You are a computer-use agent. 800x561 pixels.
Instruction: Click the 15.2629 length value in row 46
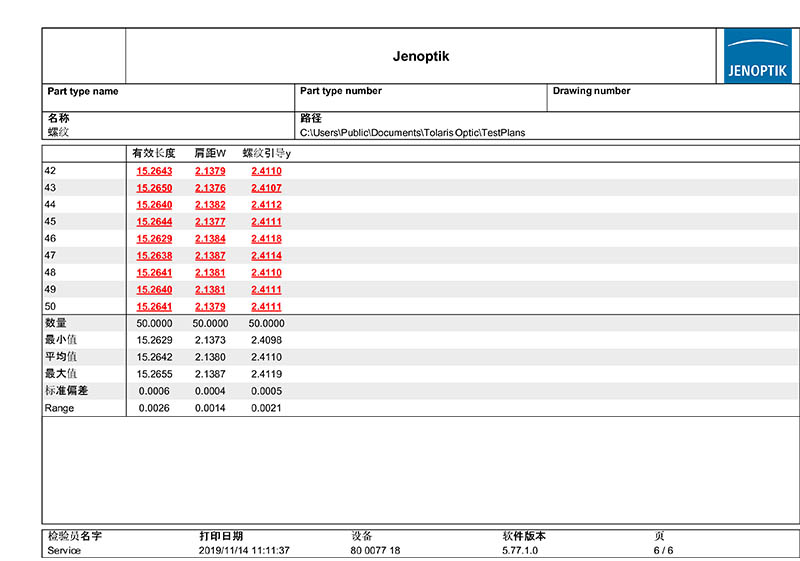154,239
